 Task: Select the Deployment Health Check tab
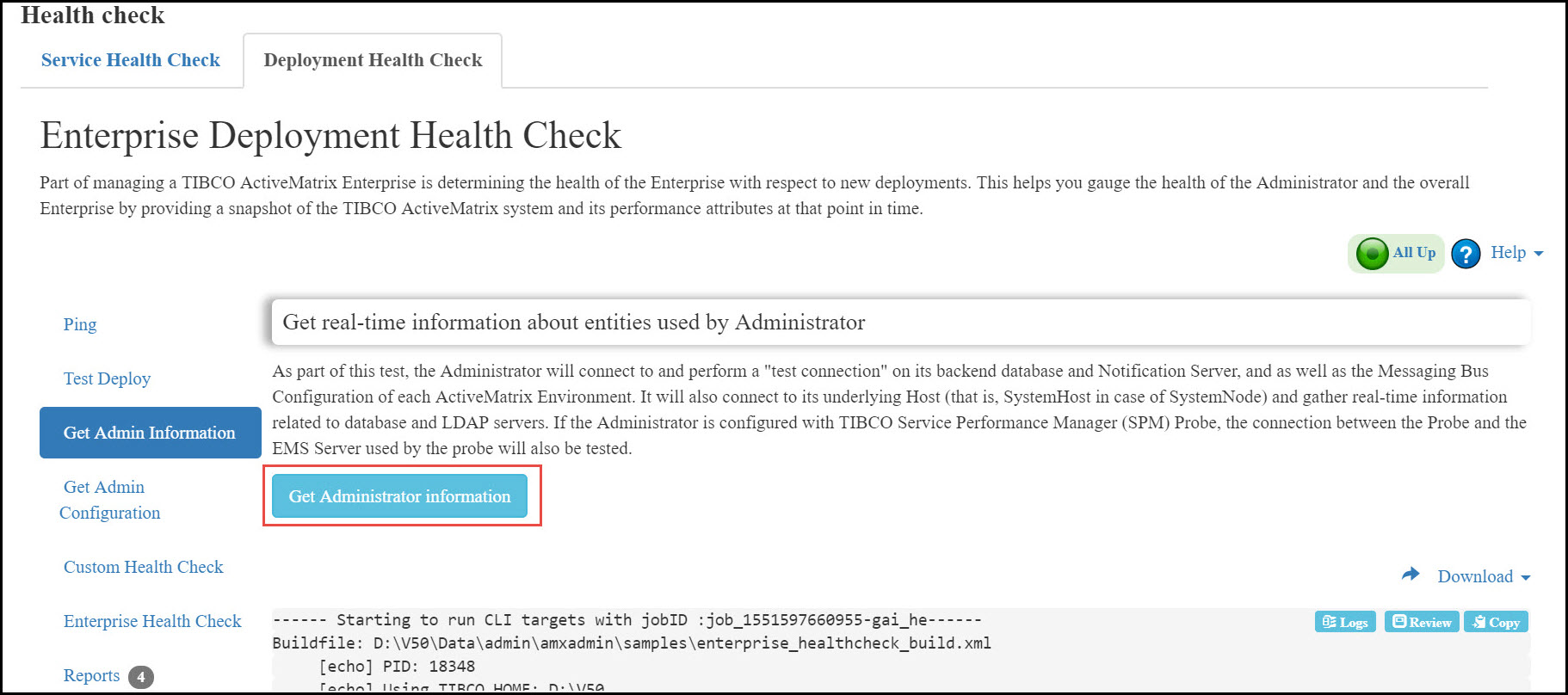click(x=373, y=60)
